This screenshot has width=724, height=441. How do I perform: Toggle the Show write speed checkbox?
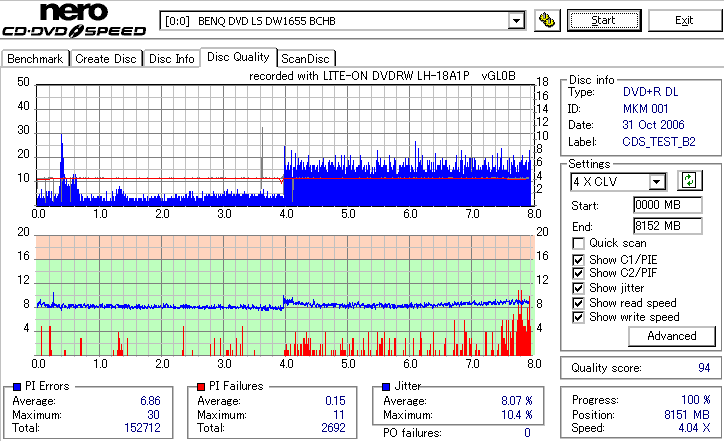[x=578, y=317]
